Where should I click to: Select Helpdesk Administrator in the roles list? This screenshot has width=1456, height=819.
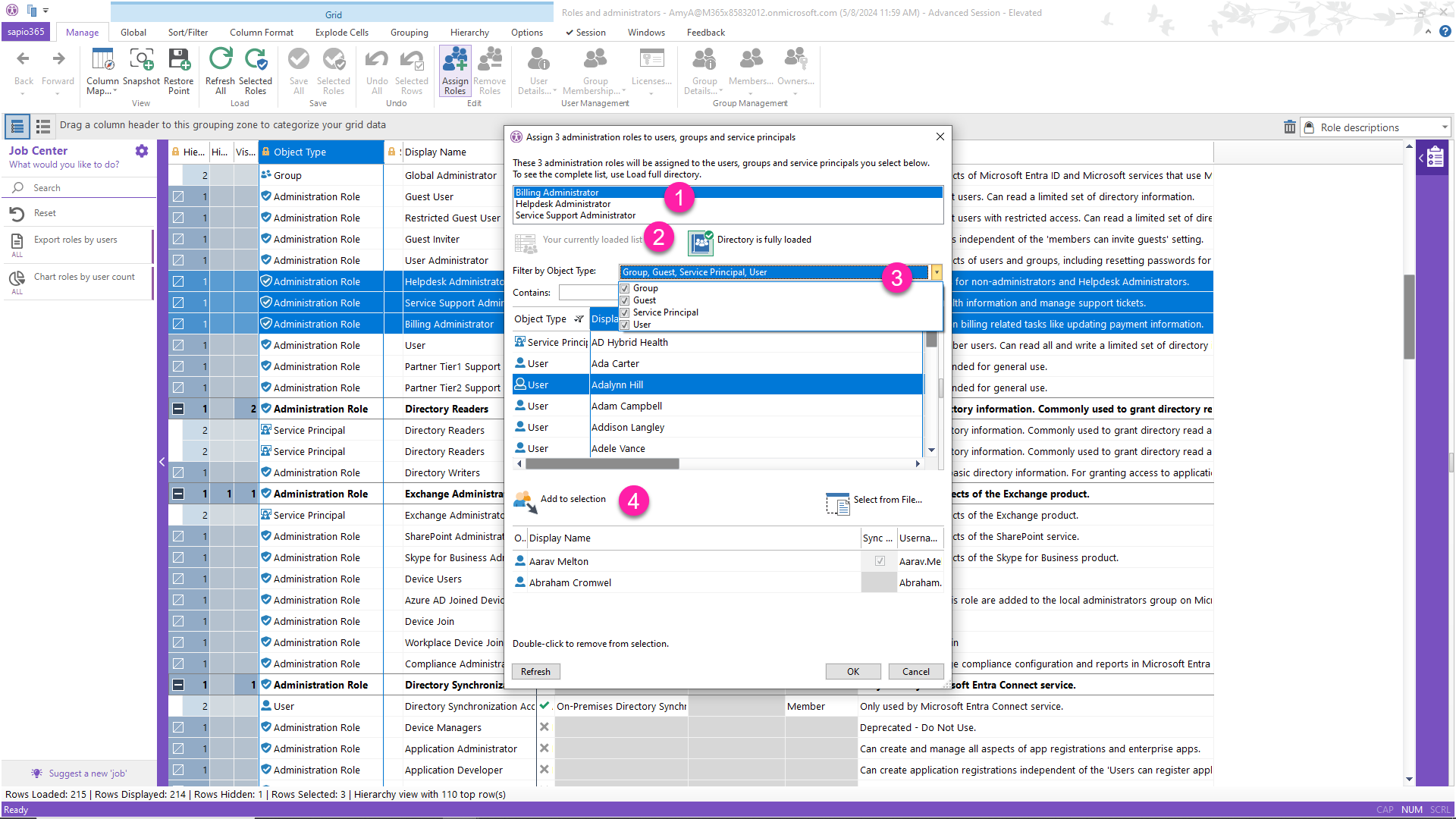click(563, 204)
